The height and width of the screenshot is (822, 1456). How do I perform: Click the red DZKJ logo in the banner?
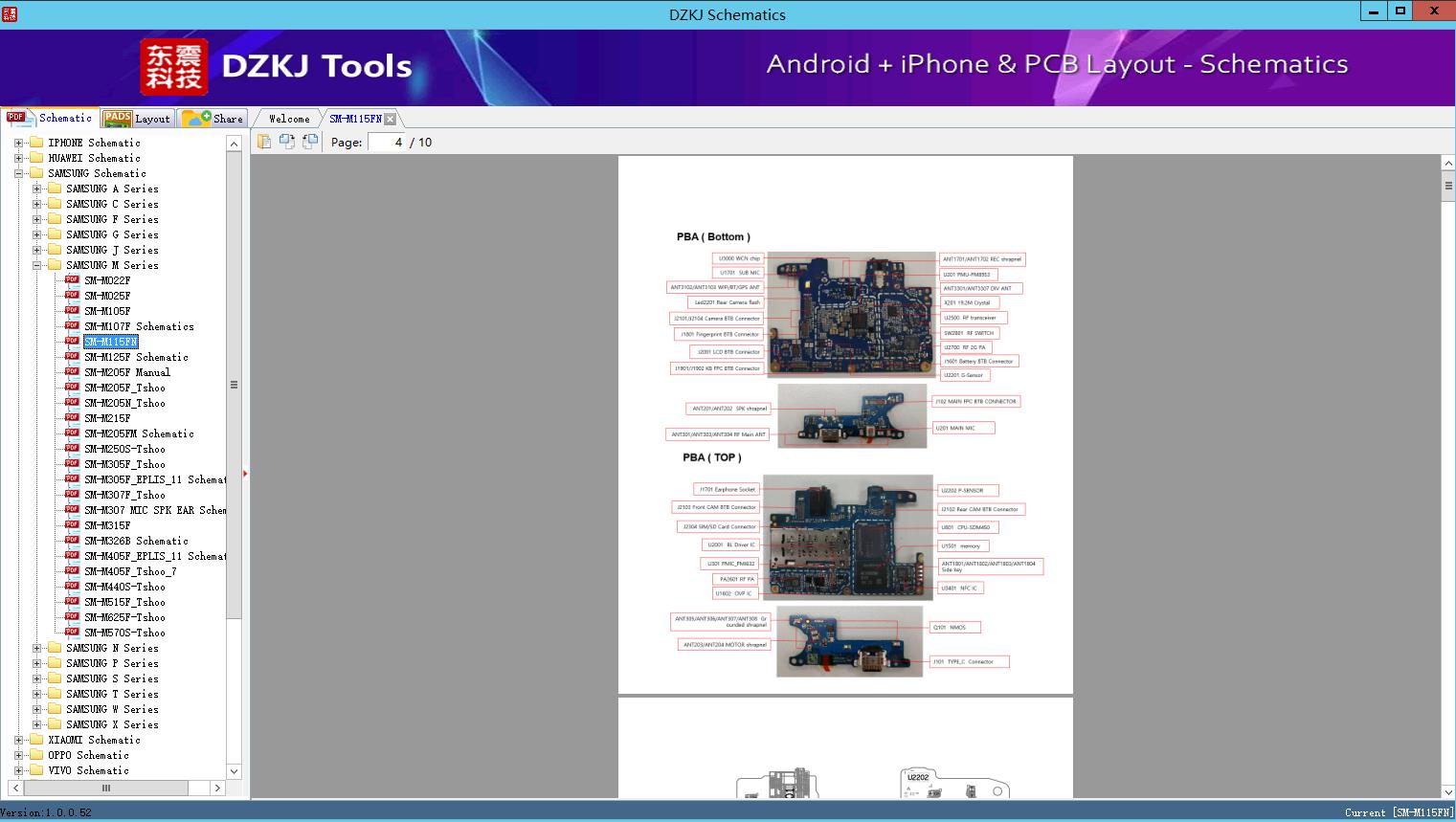[x=174, y=67]
